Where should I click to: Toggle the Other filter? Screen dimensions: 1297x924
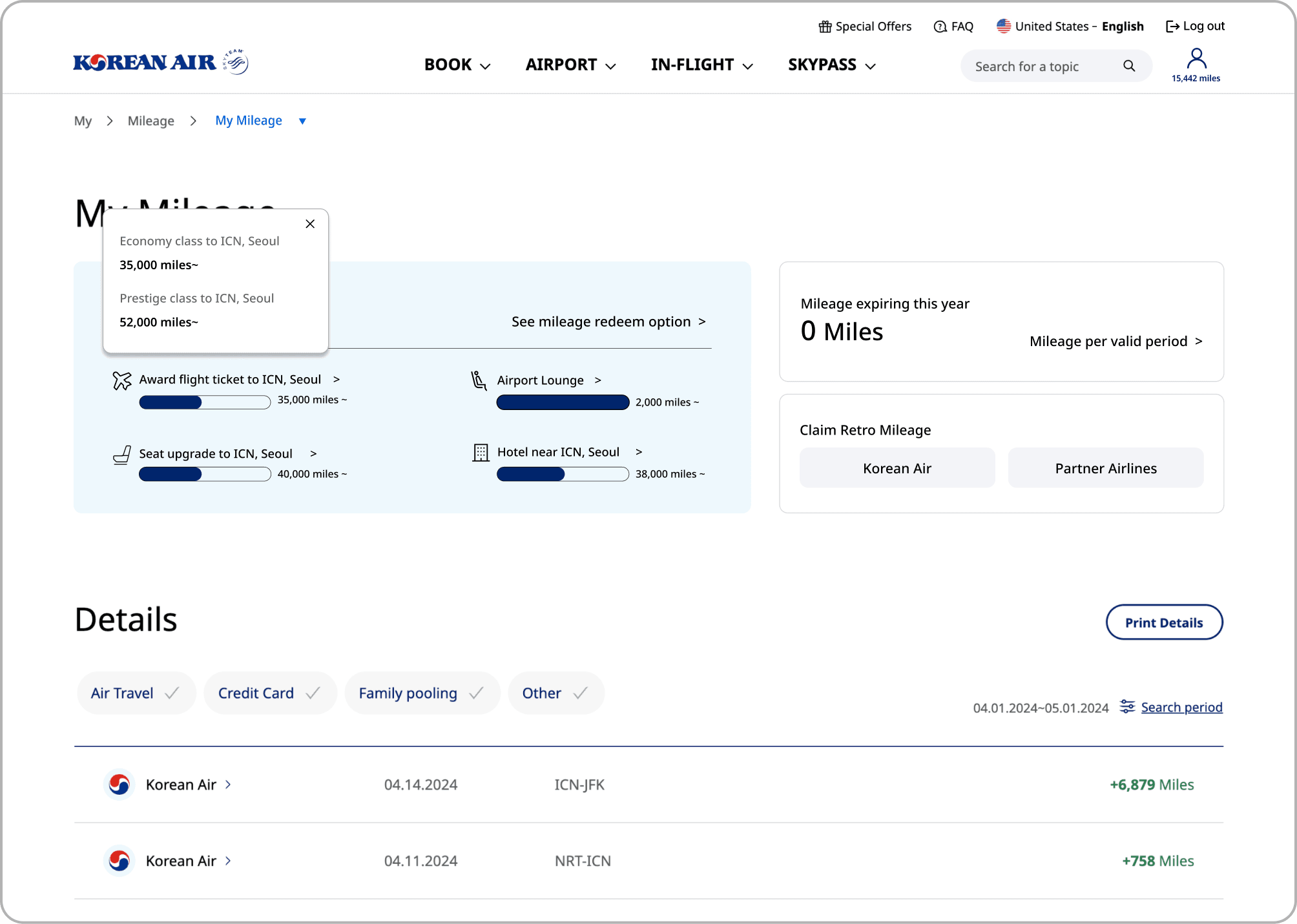click(556, 693)
